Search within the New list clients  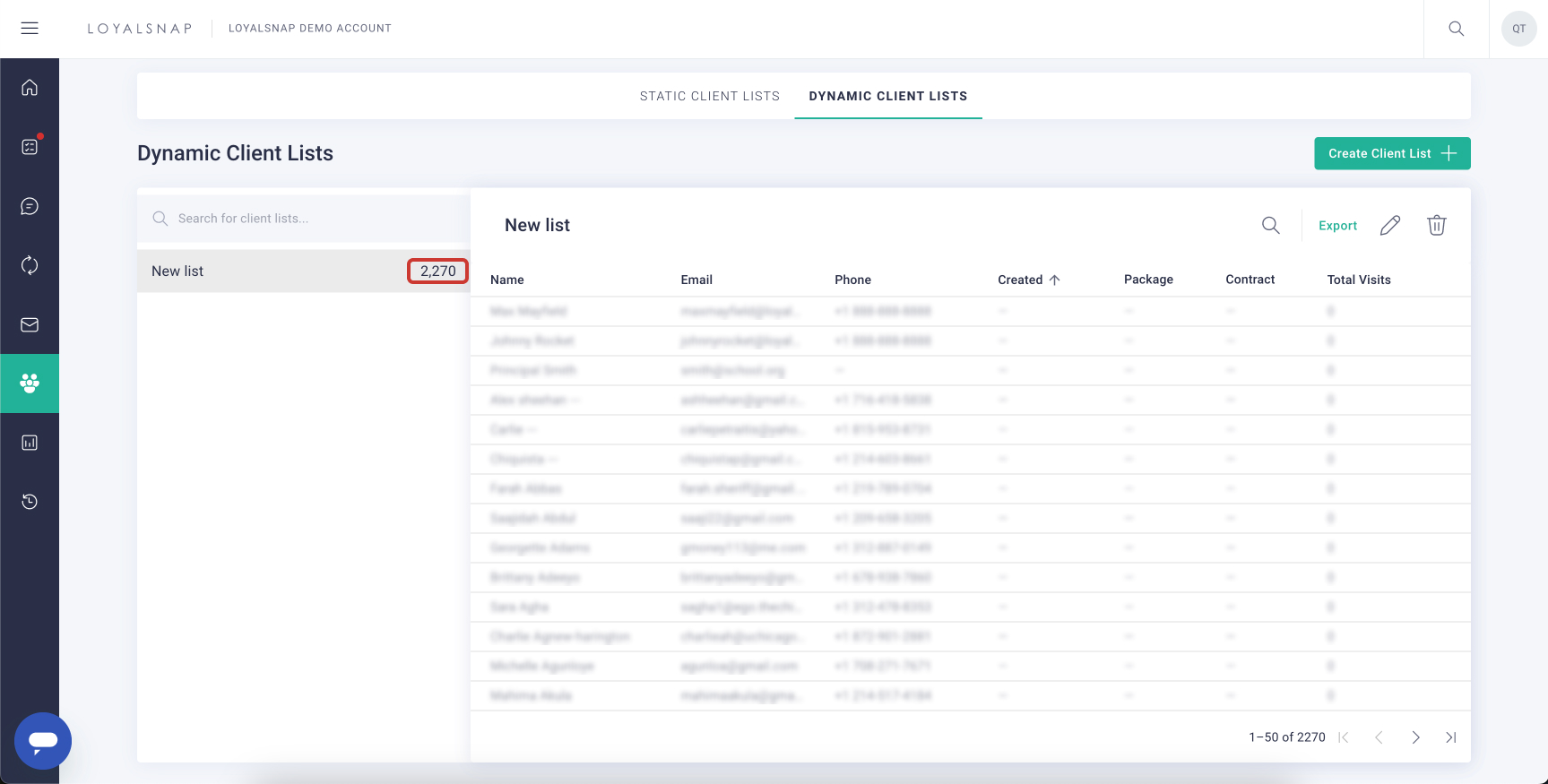tap(1270, 226)
